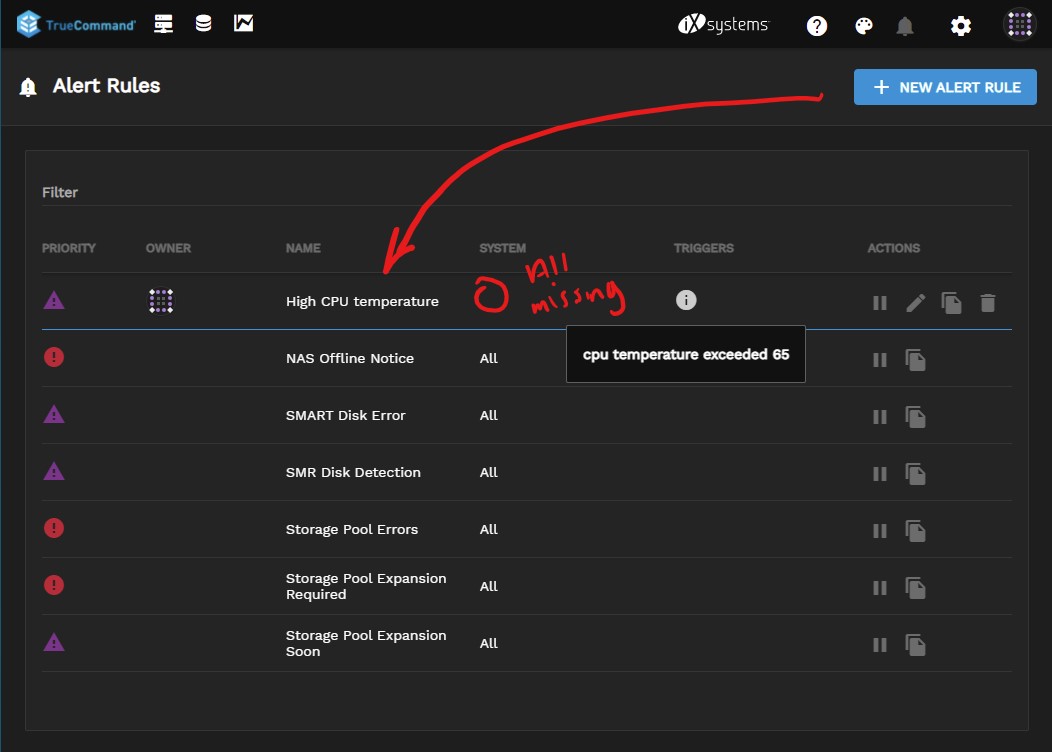
Task: Open the help question mark icon
Action: coord(817,25)
